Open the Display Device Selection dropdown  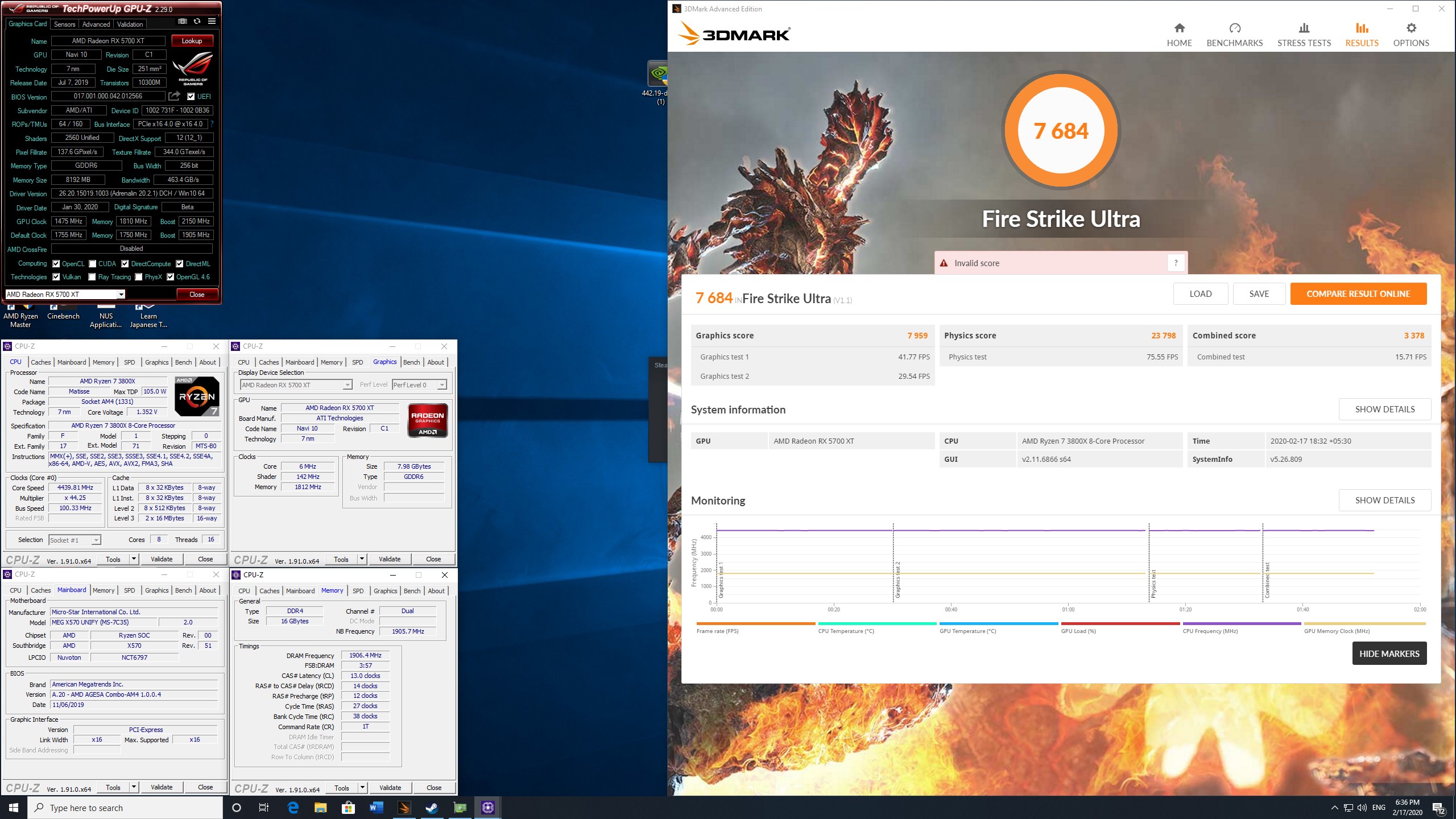pyautogui.click(x=296, y=385)
